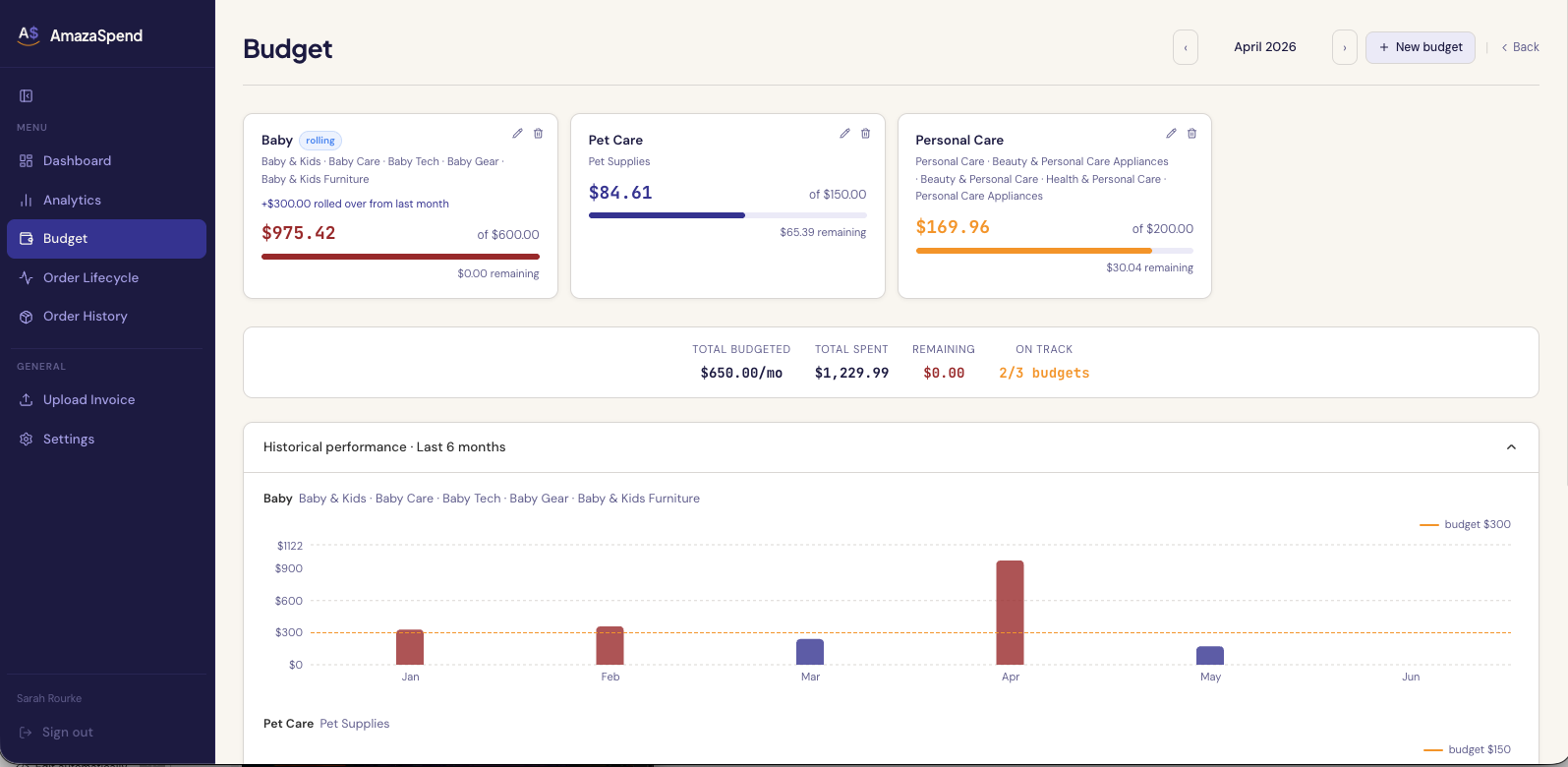Click the Settings gear icon
The width and height of the screenshot is (1568, 767).
point(27,439)
